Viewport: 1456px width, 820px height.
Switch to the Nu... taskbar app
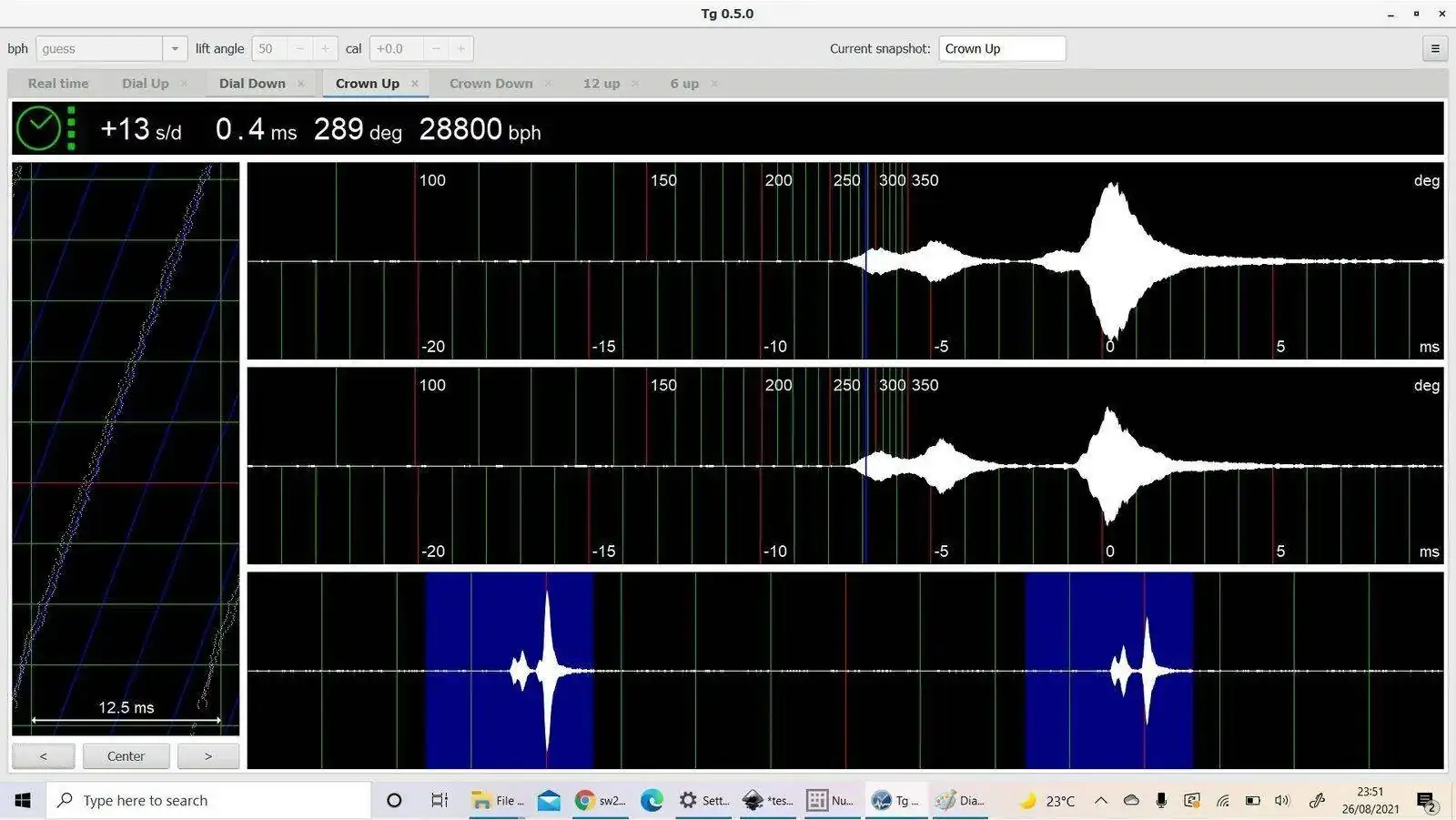click(831, 800)
